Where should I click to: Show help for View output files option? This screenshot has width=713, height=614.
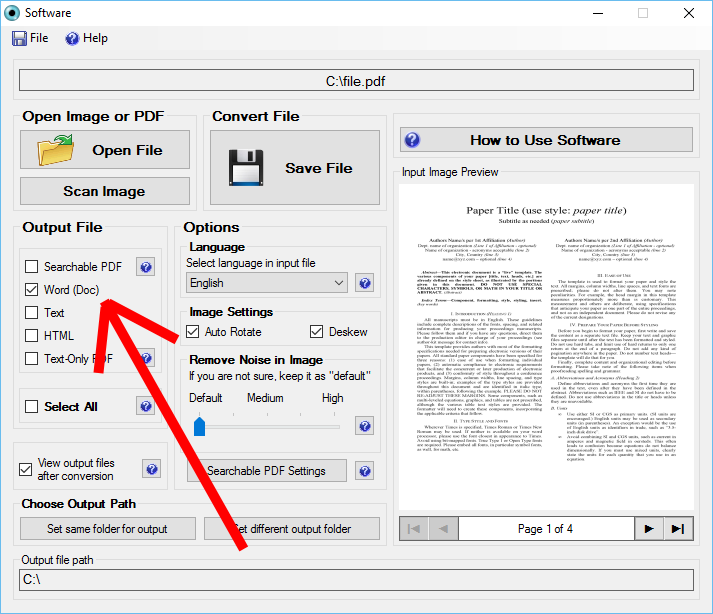point(151,469)
